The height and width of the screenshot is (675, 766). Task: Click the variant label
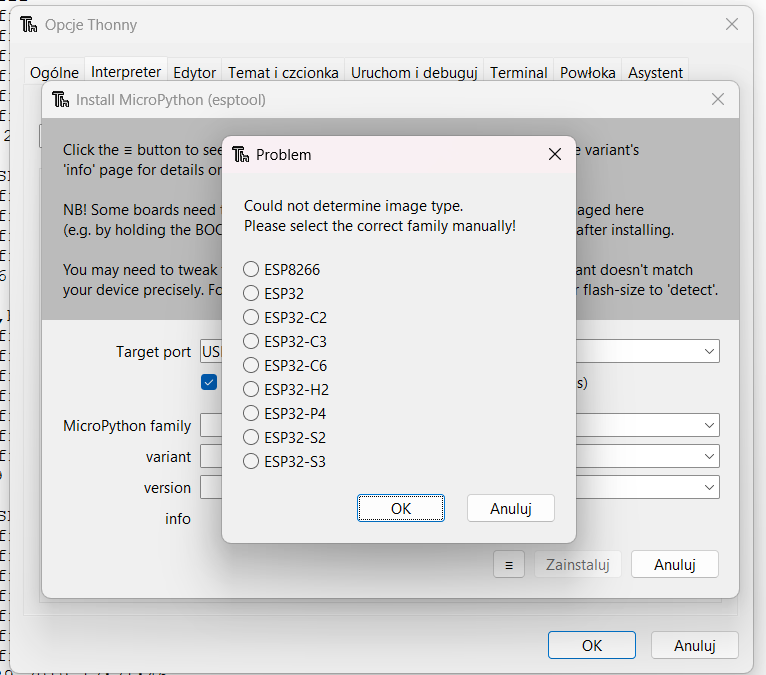tap(169, 457)
